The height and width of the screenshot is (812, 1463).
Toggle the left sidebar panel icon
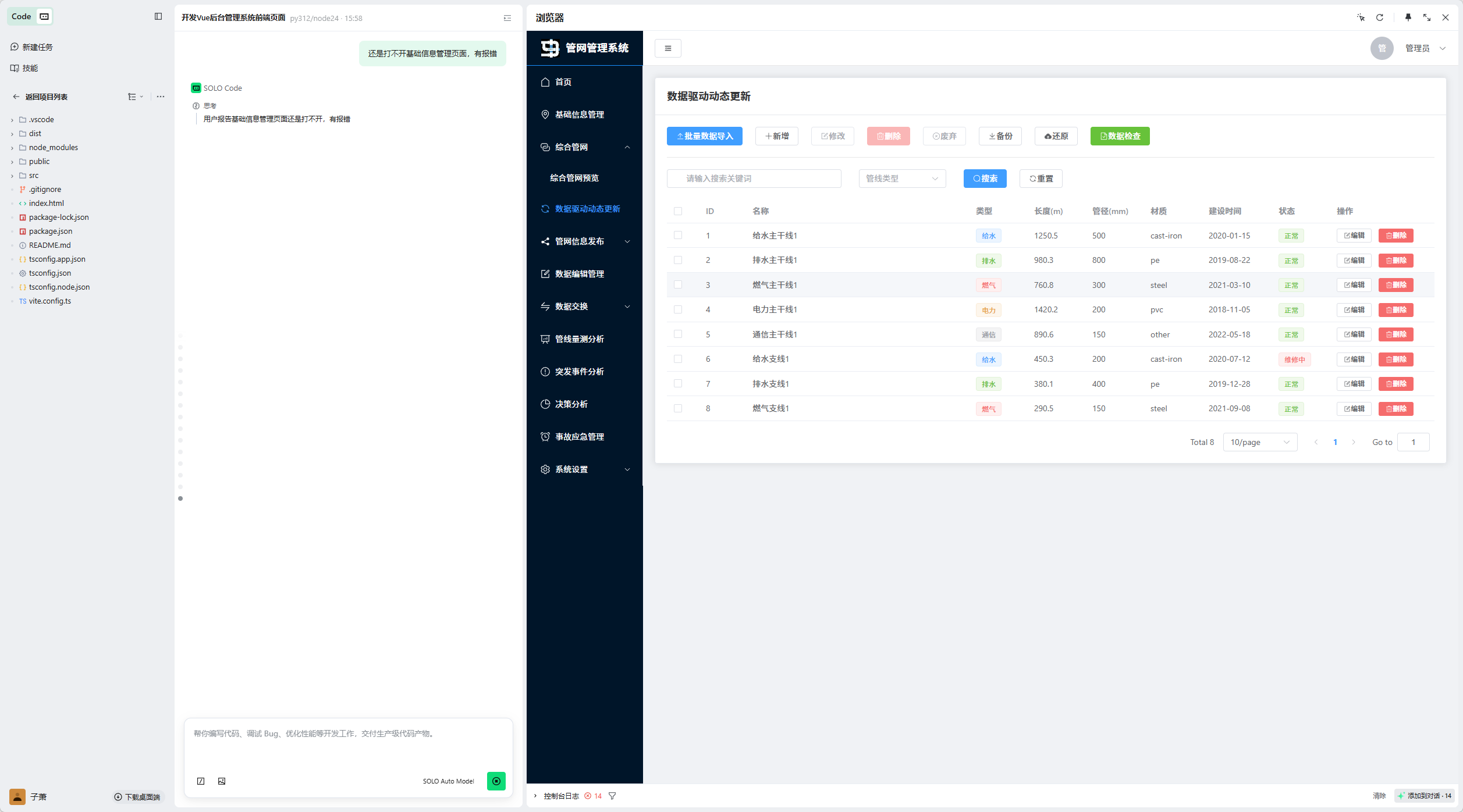[158, 16]
